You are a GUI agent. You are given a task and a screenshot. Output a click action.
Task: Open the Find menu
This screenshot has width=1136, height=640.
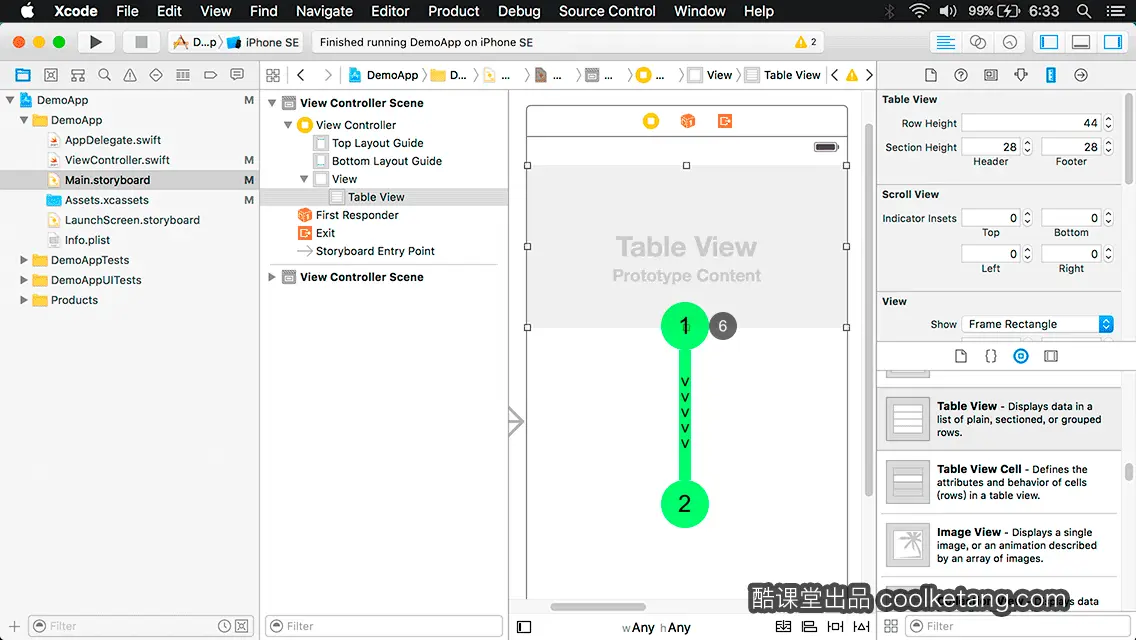[x=264, y=11]
